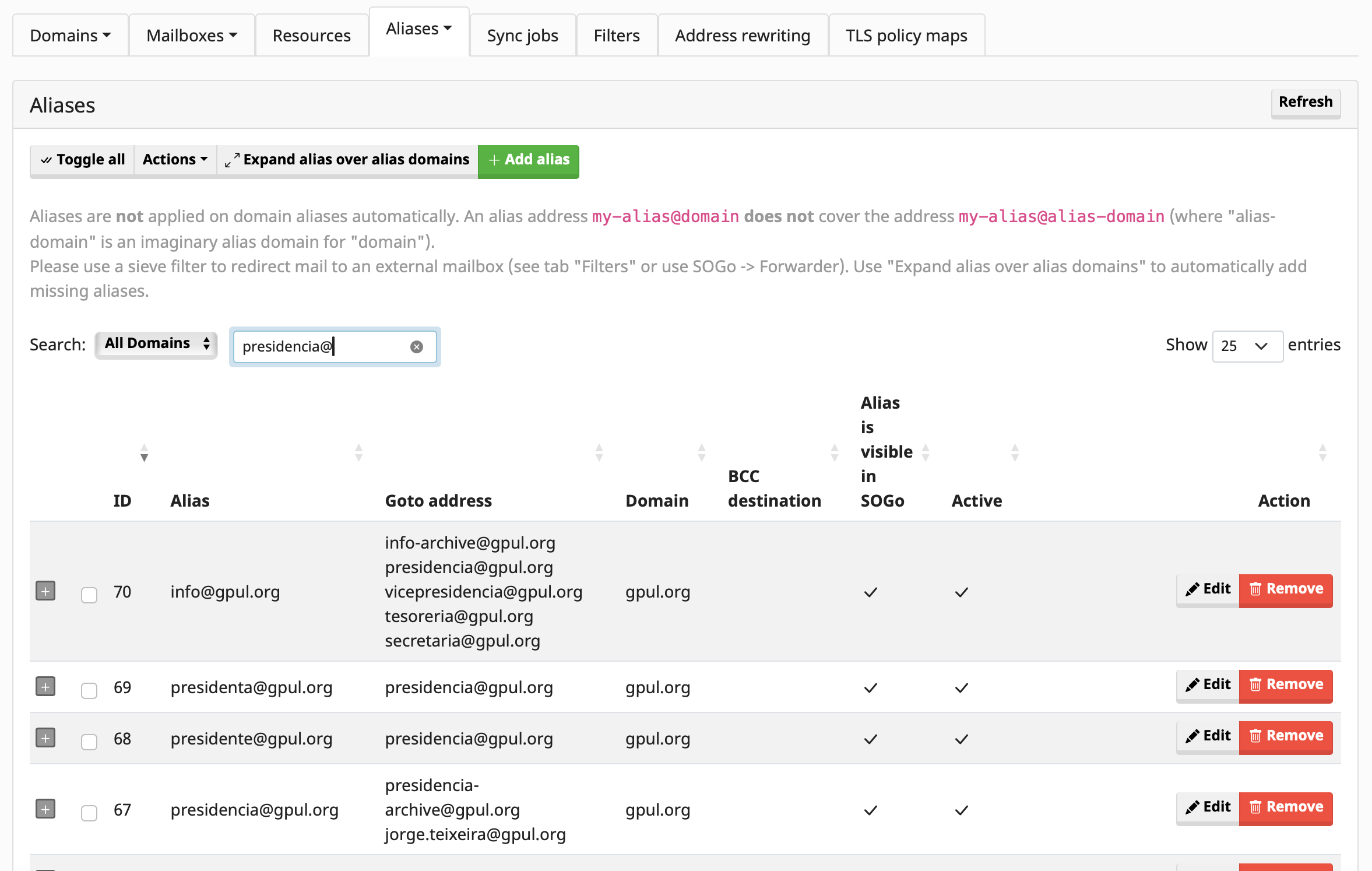Click vicepresidencia@gpul.org goto address
Screen dimensions: 1372x871
[x=483, y=592]
